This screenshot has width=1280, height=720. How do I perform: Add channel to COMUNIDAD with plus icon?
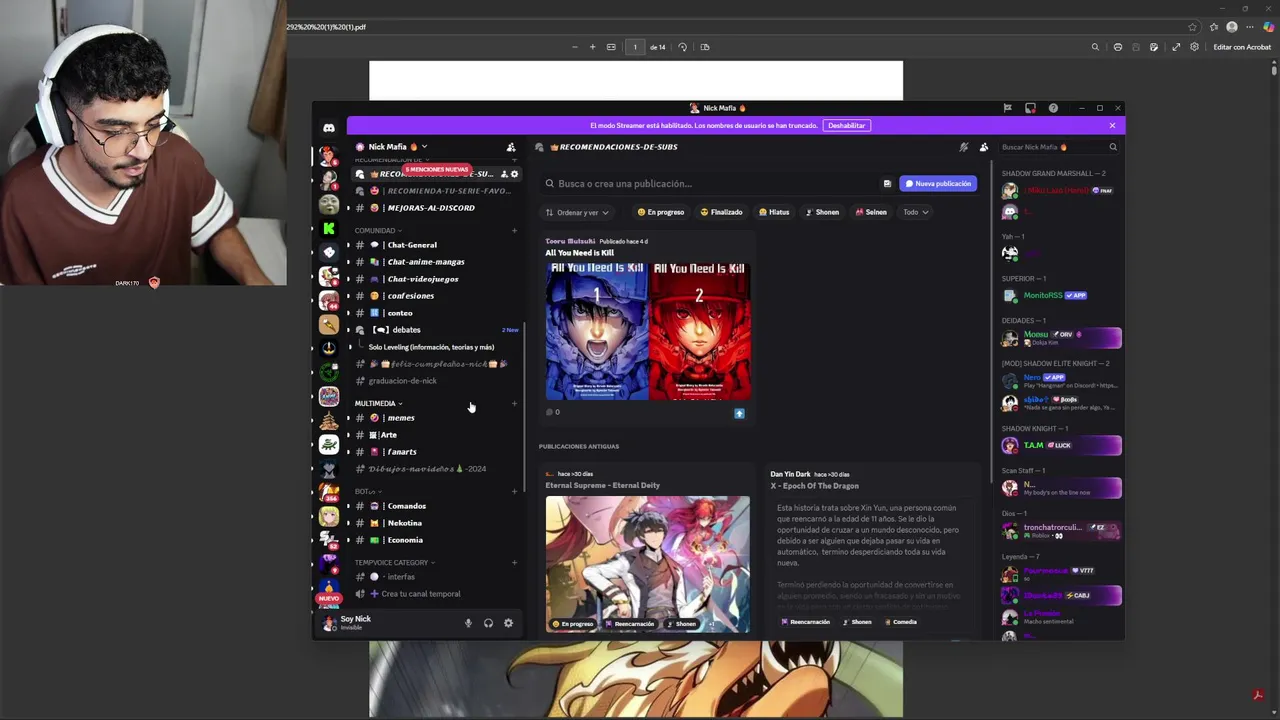pyautogui.click(x=514, y=230)
